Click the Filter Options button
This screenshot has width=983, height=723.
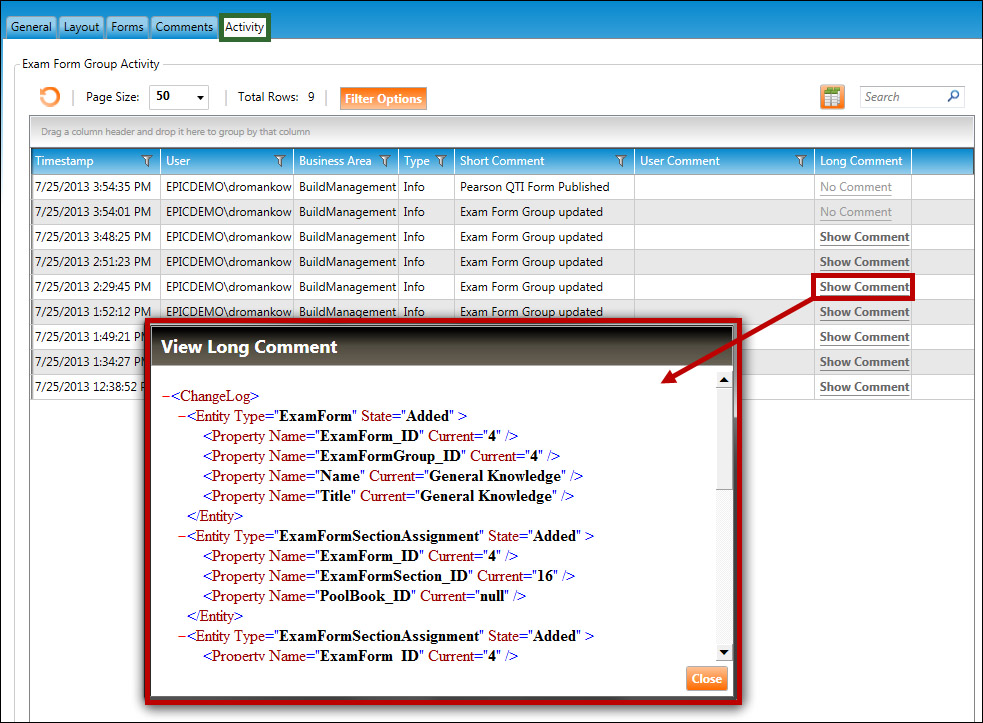(383, 99)
